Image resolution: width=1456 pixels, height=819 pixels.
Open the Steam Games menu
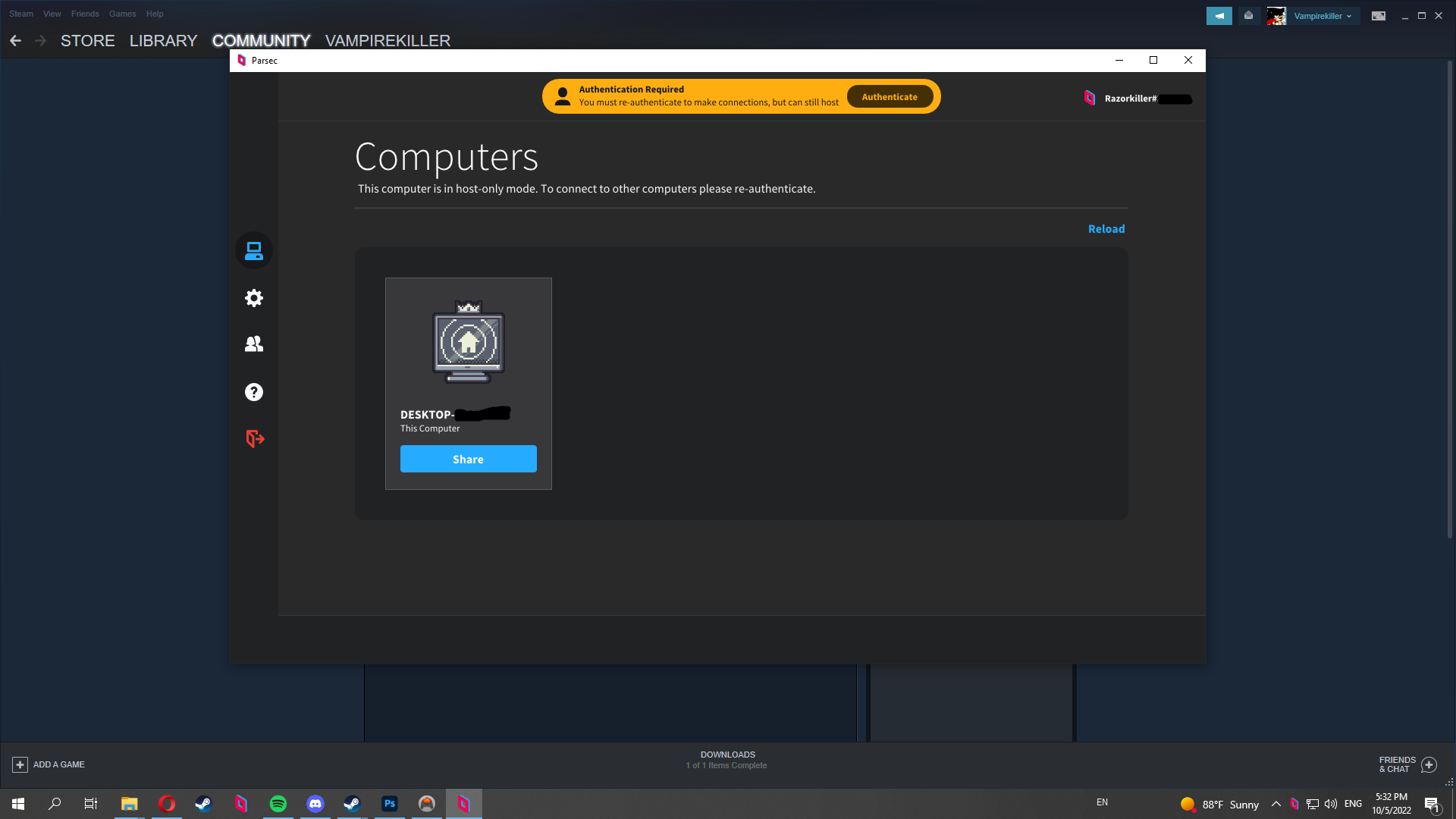click(122, 14)
